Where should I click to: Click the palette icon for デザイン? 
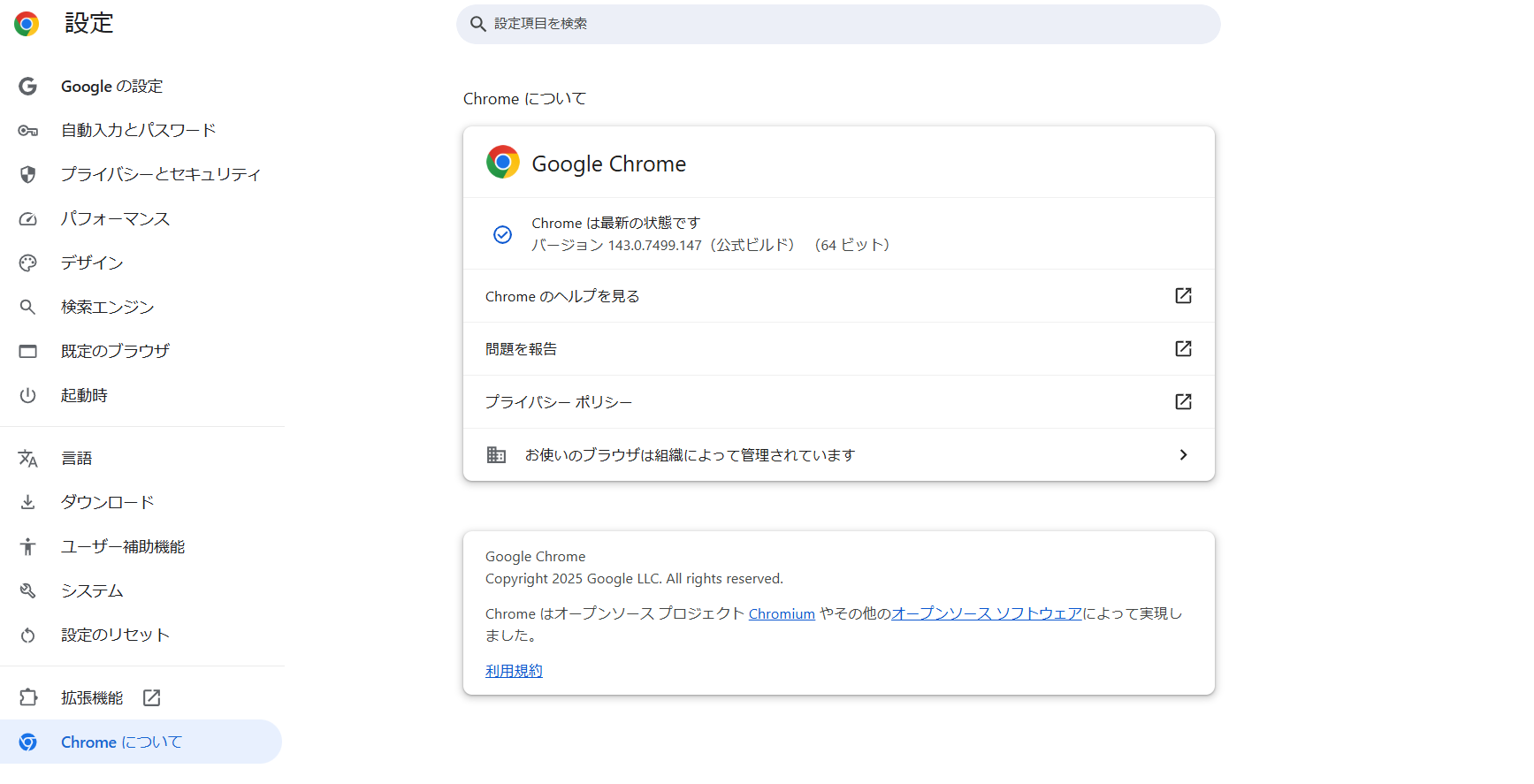(28, 263)
